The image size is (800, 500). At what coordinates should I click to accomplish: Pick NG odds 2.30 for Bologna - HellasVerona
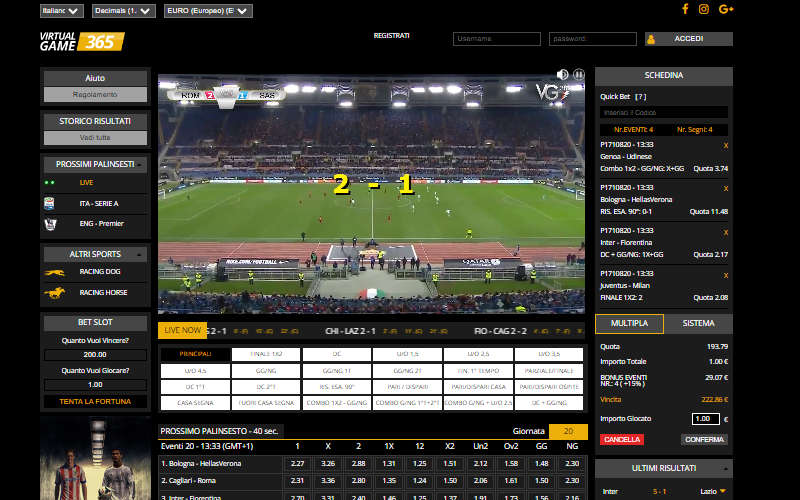pos(572,464)
